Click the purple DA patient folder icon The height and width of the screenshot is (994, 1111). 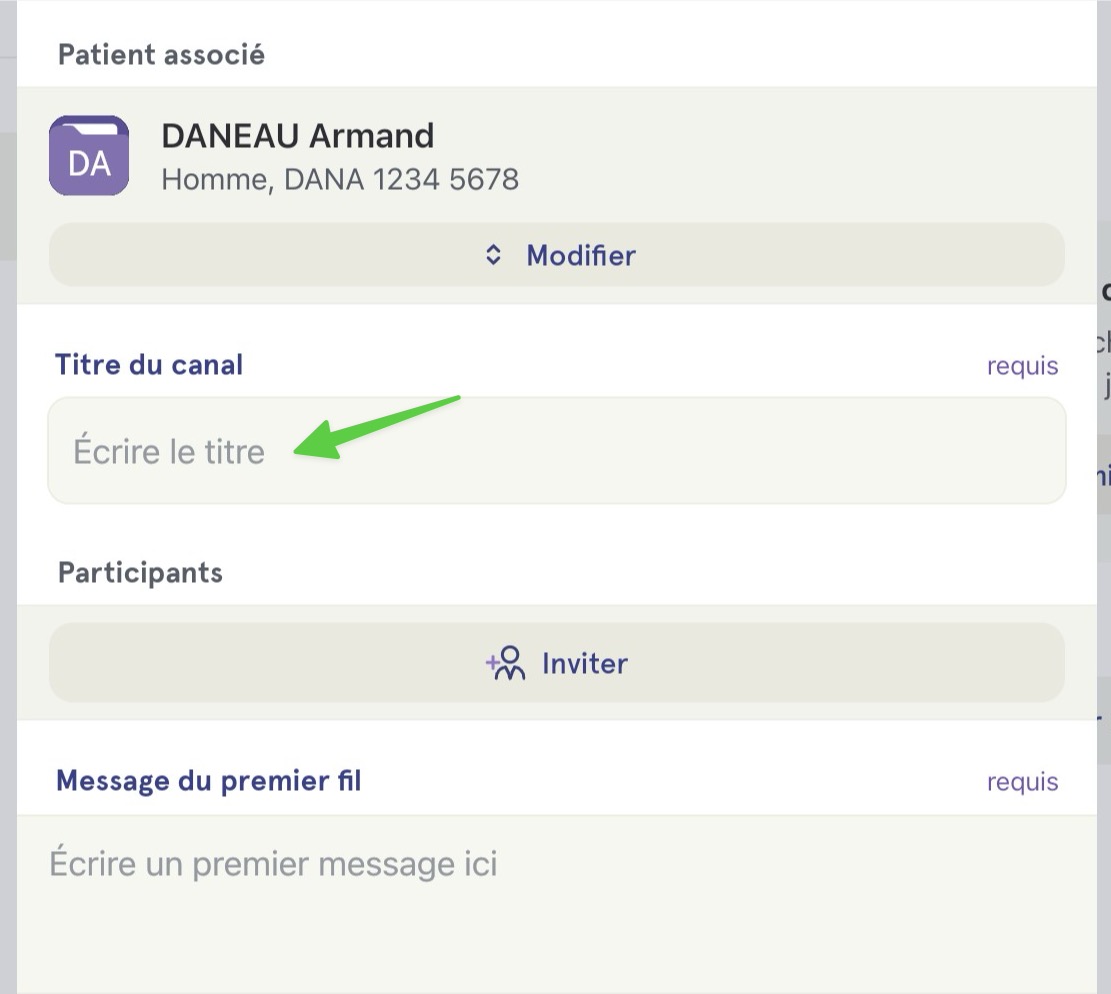tap(89, 155)
